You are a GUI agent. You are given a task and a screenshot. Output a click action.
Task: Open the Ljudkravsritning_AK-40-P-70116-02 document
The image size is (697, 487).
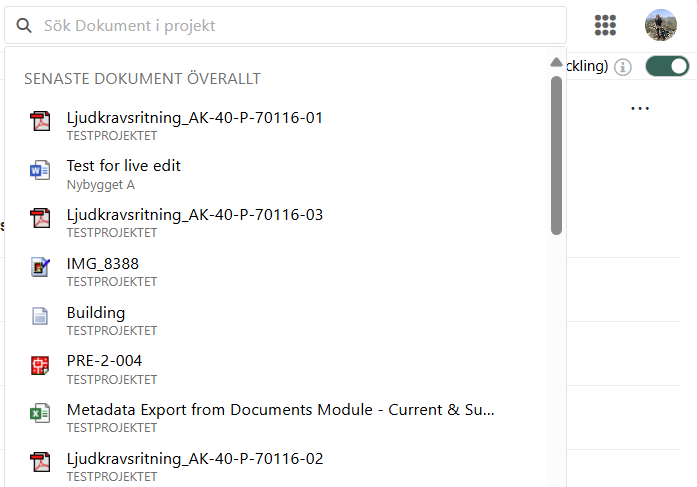click(284, 467)
